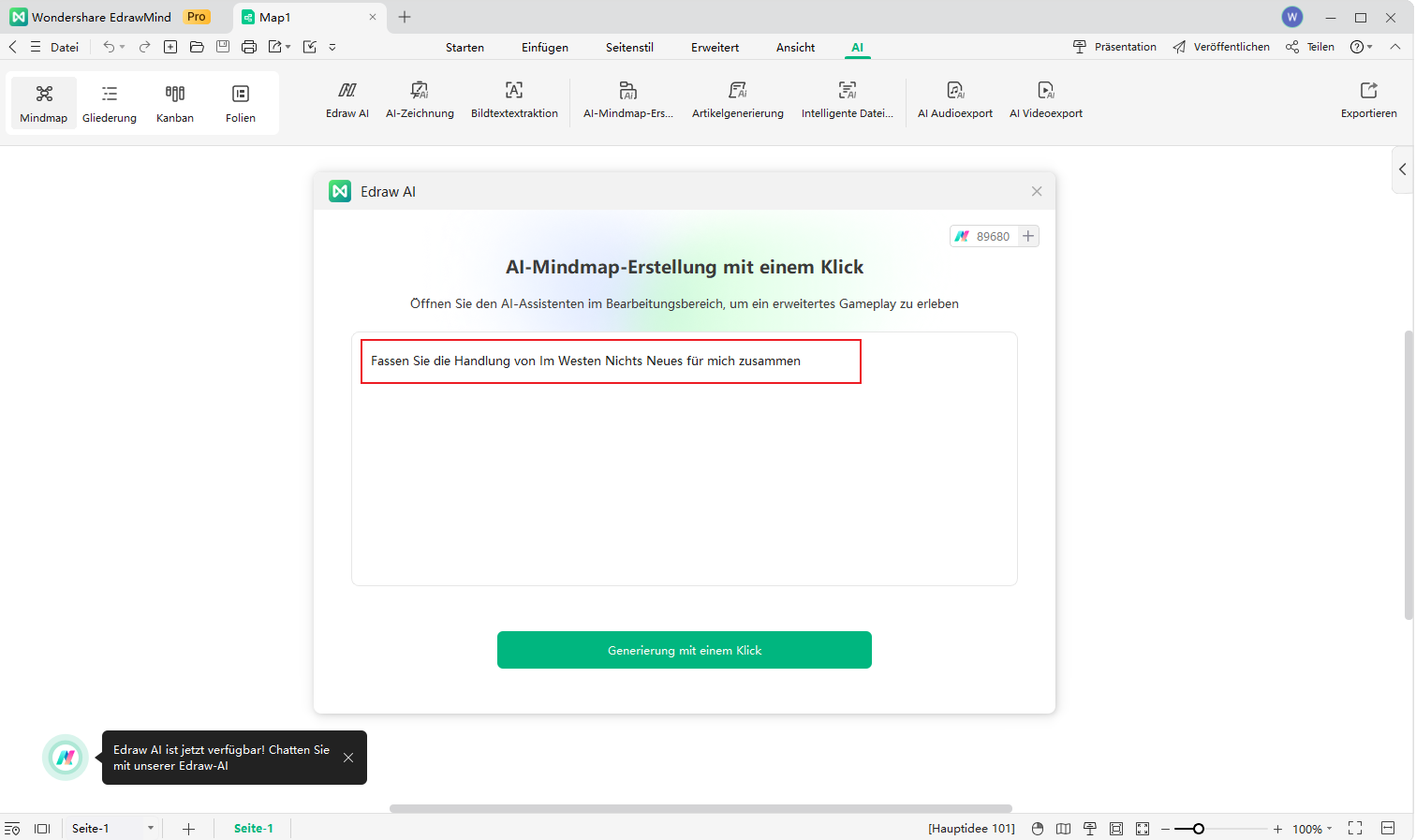The image size is (1416, 840).
Task: Toggle the side-by-side panel icon in status bar
Action: click(42, 829)
